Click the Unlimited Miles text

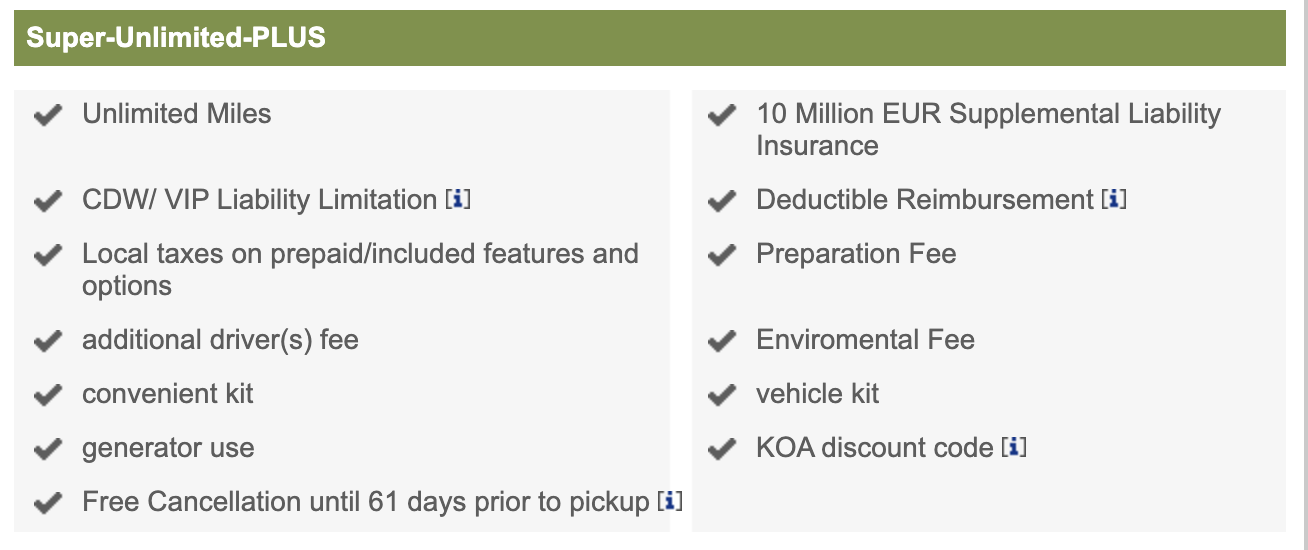click(177, 114)
